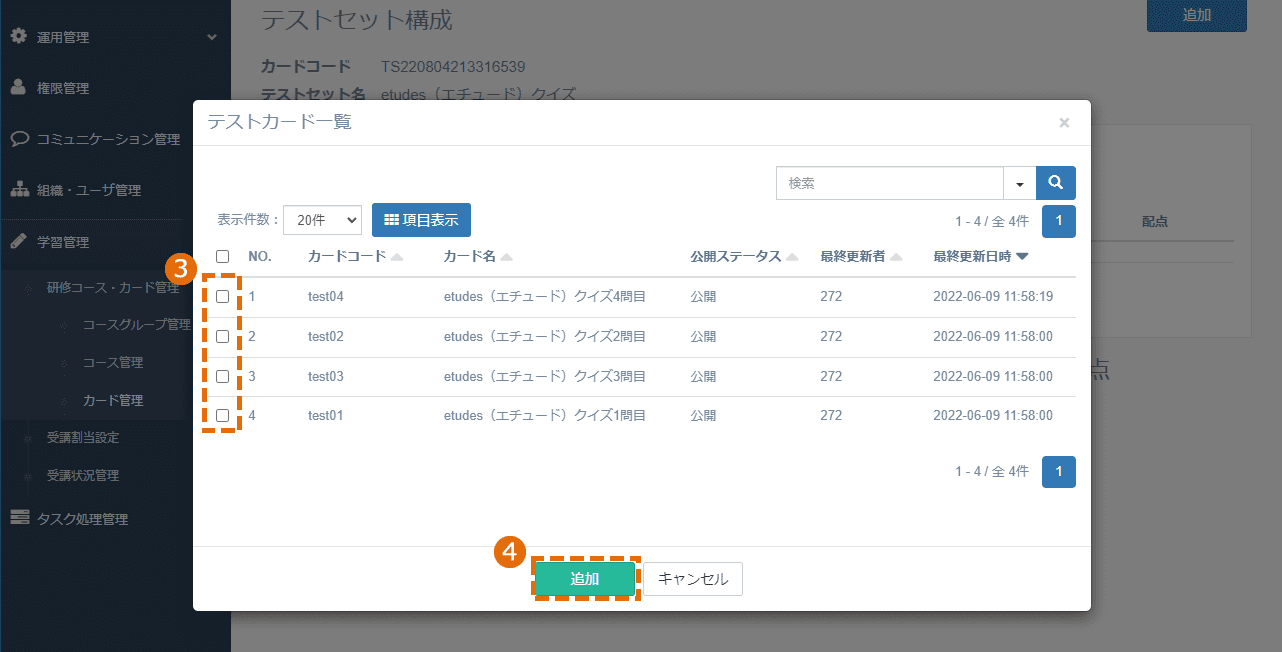The height and width of the screenshot is (652, 1282).
Task: Click the 学習管理 pencil icon
Action: [18, 241]
